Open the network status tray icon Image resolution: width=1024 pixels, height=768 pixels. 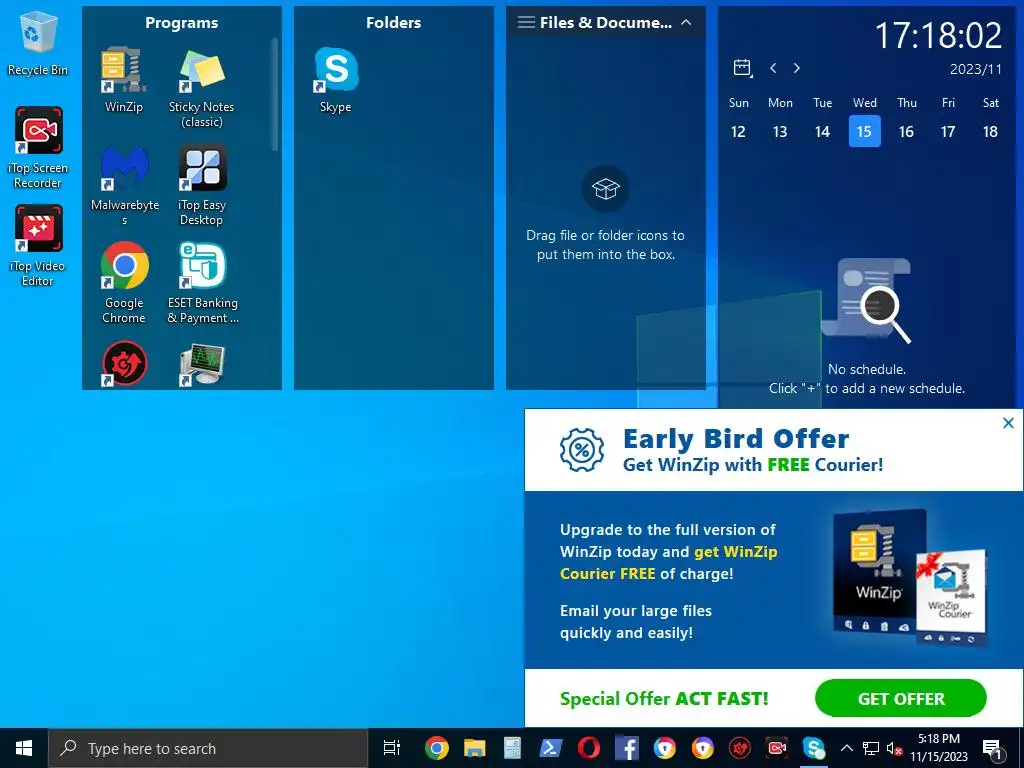coord(871,748)
